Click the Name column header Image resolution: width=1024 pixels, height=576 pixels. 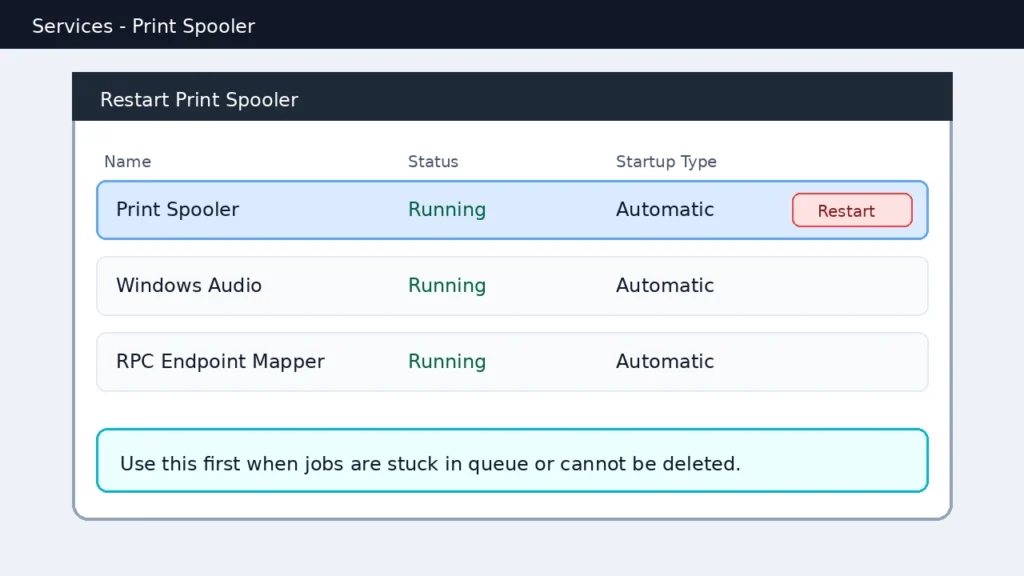pos(127,161)
